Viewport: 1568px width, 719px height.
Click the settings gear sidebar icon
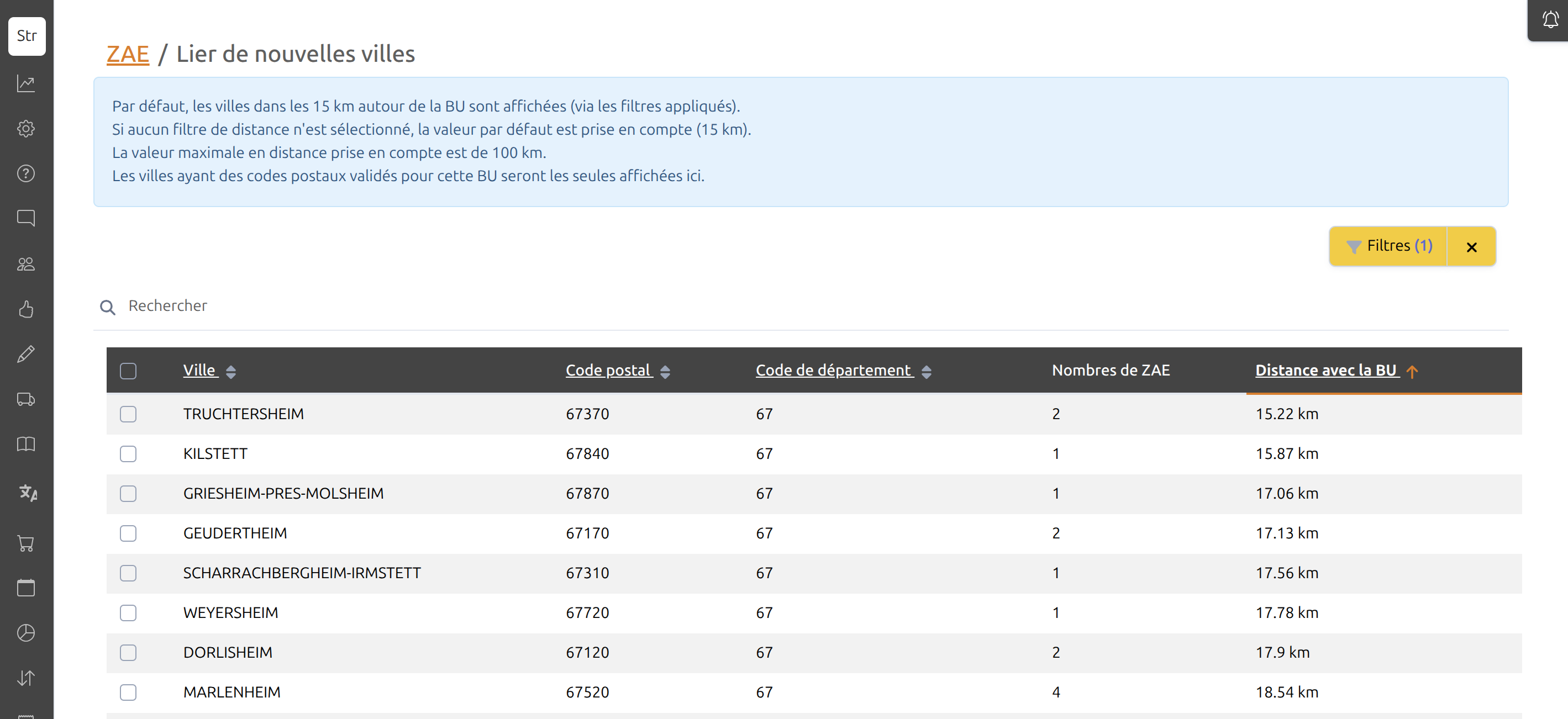[x=25, y=128]
